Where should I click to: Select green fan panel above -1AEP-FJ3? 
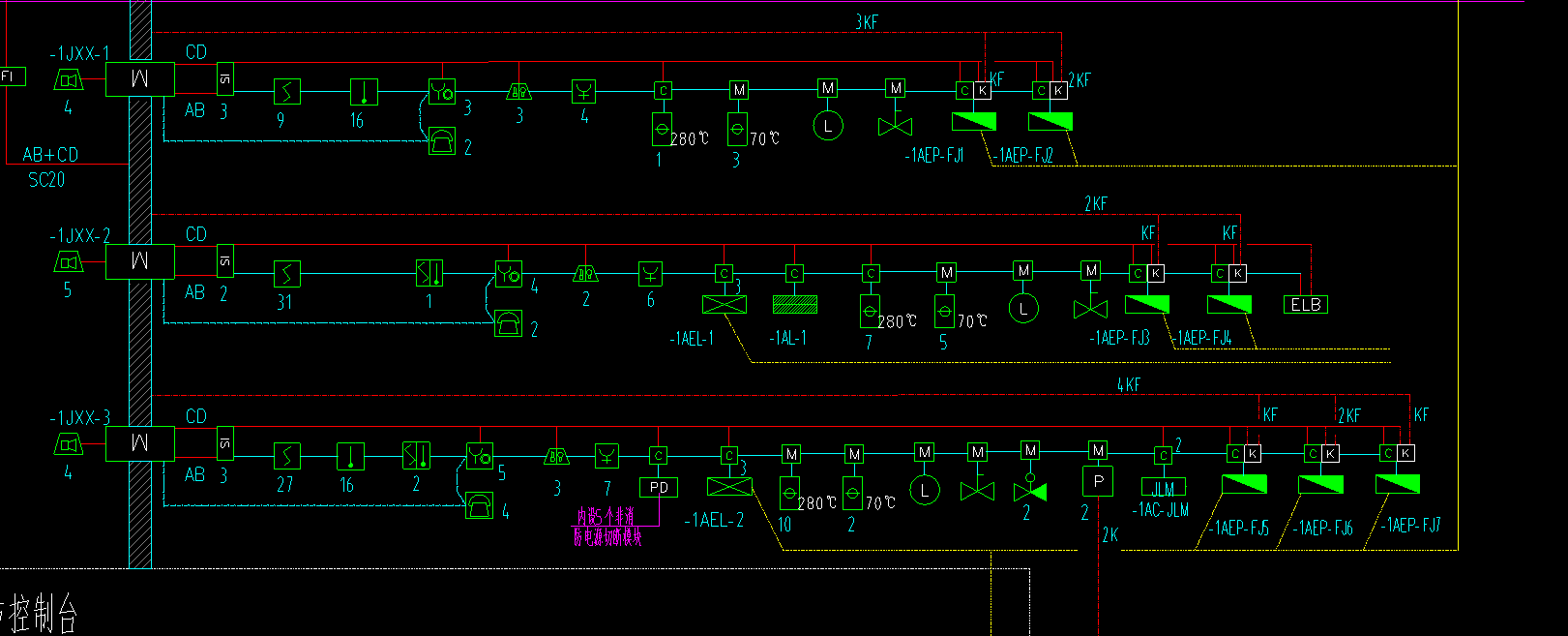tap(1147, 304)
